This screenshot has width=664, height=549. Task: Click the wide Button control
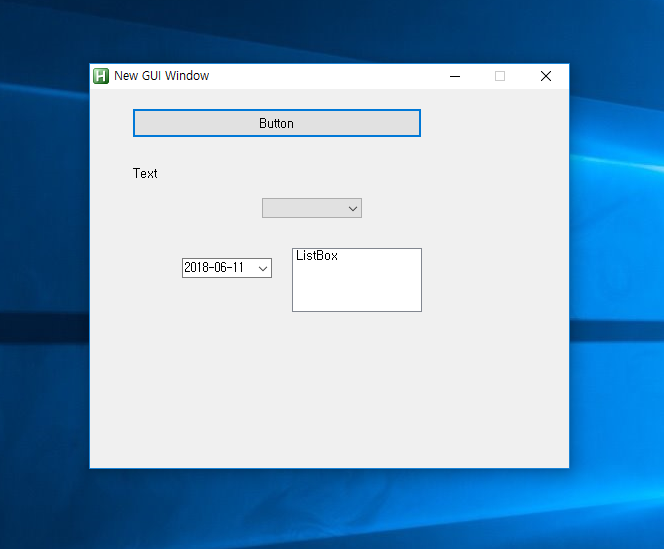[x=277, y=123]
